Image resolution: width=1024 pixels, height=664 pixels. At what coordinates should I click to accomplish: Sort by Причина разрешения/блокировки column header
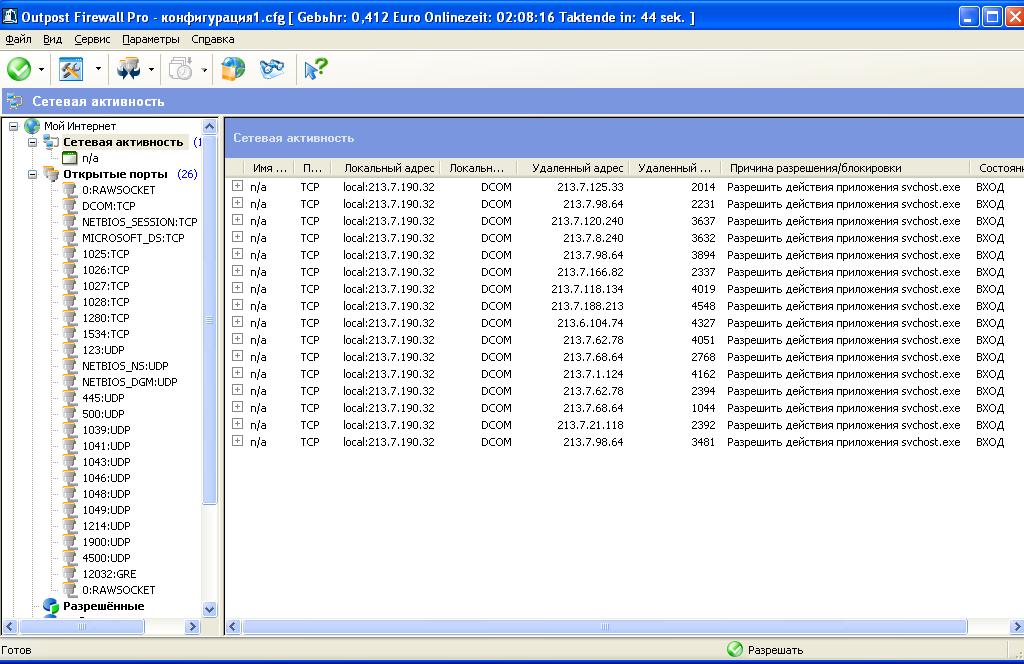845,168
